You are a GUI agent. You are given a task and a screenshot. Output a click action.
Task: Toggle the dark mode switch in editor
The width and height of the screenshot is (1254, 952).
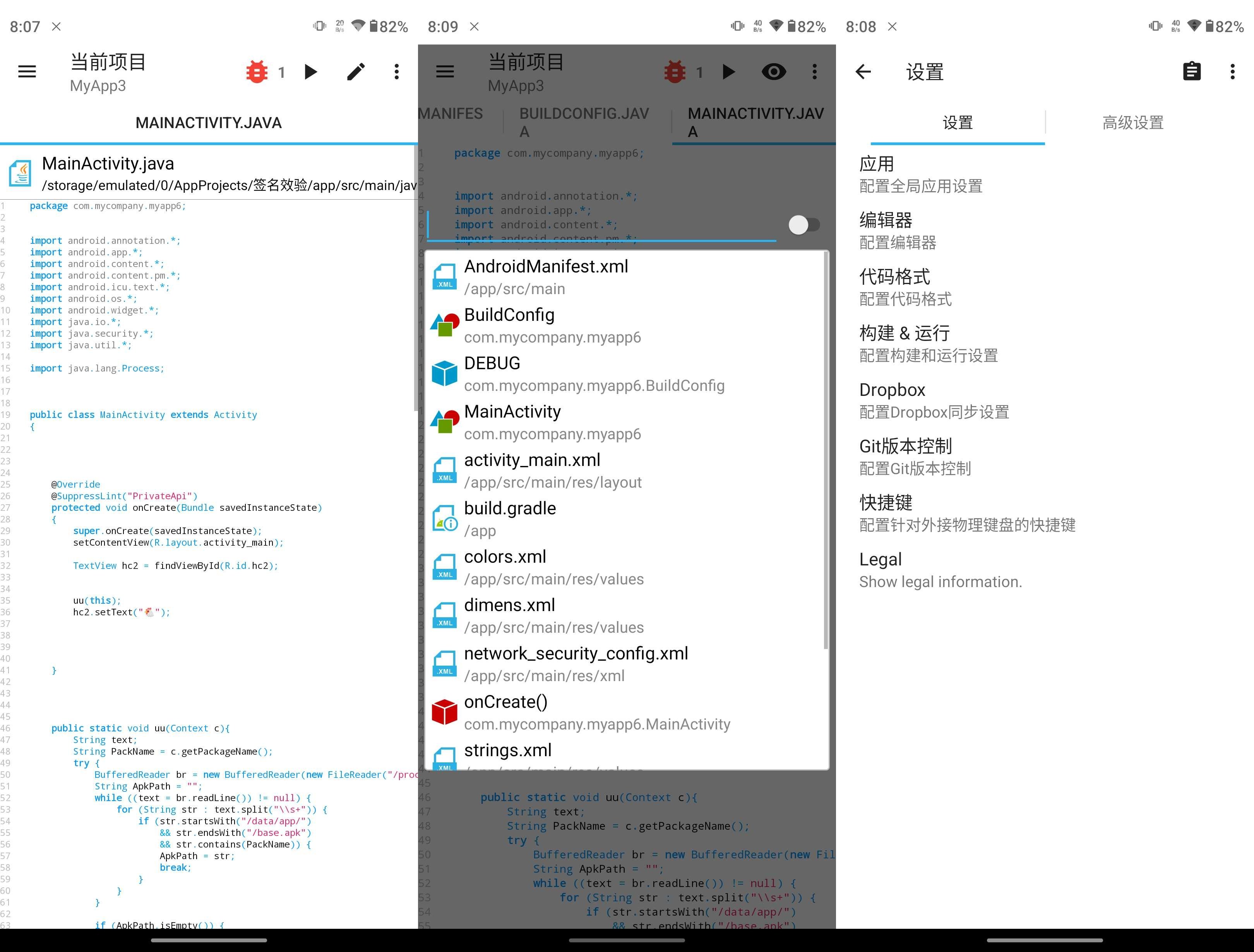point(800,224)
